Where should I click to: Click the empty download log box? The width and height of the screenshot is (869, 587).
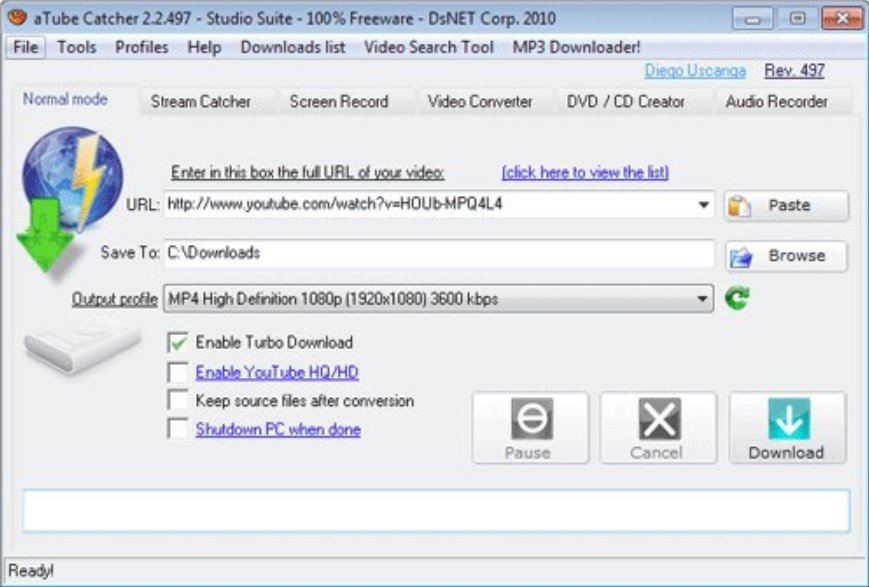point(436,511)
